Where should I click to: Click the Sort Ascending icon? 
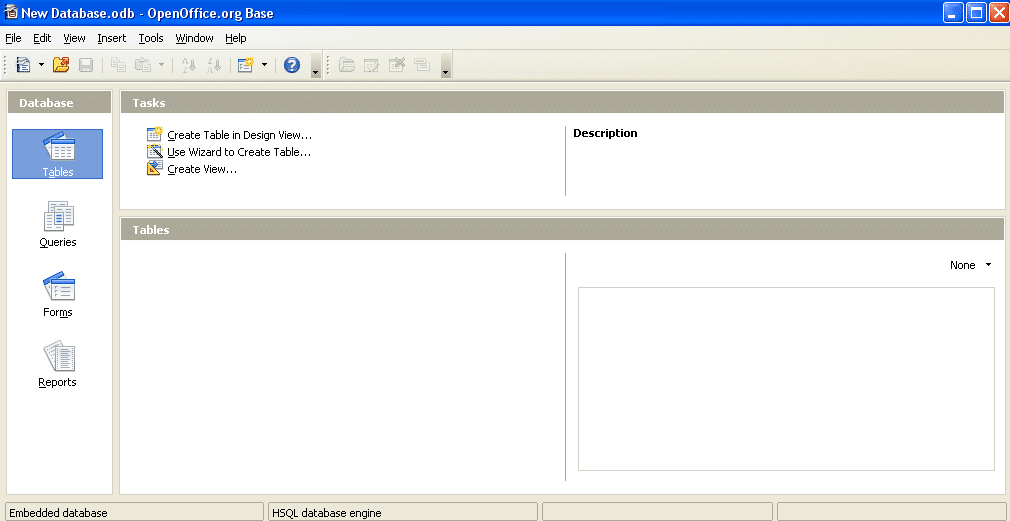[x=189, y=64]
